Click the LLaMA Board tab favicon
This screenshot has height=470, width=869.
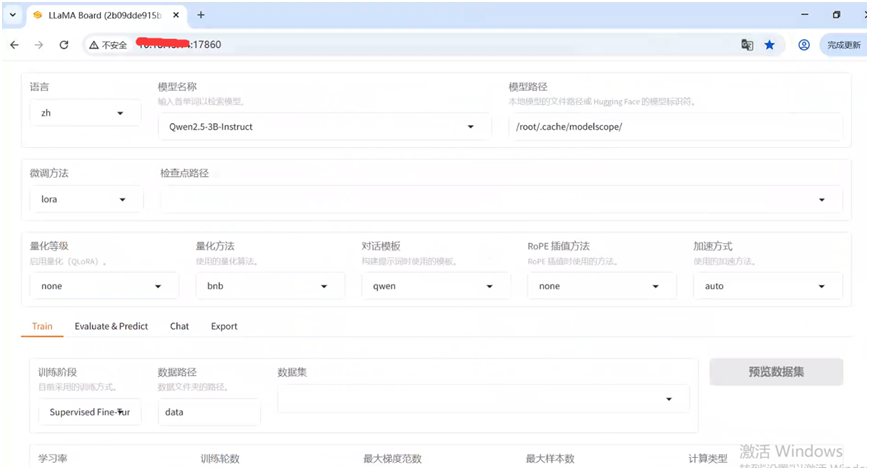[38, 15]
